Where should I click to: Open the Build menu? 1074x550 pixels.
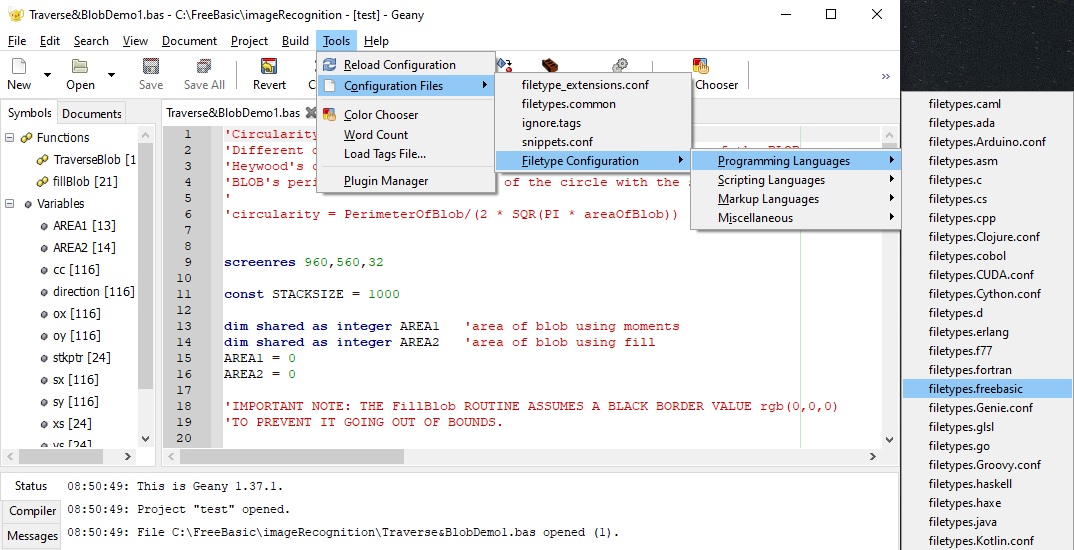click(295, 41)
